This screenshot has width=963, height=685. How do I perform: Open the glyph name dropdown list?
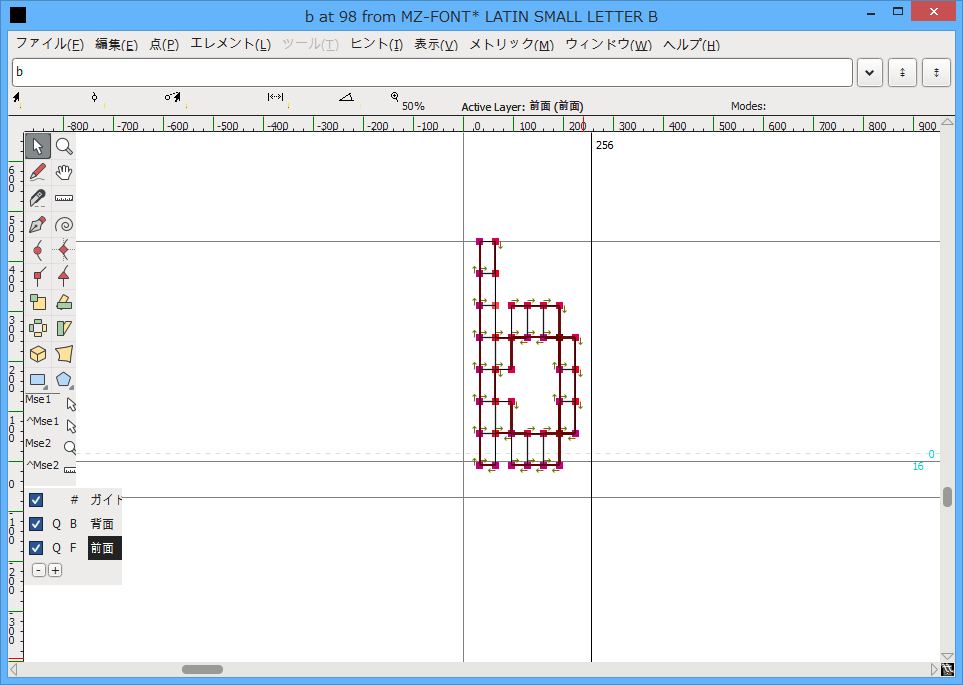tap(870, 72)
